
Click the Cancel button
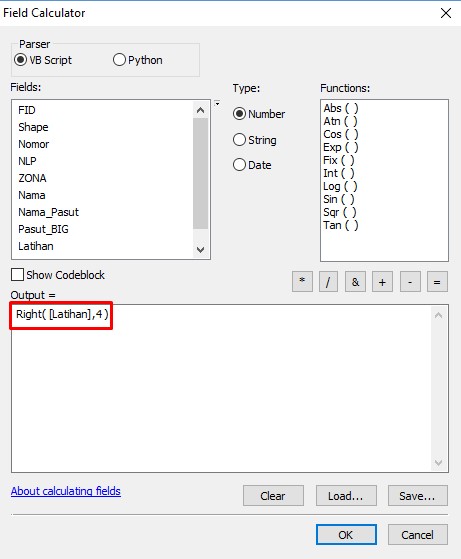(418, 534)
